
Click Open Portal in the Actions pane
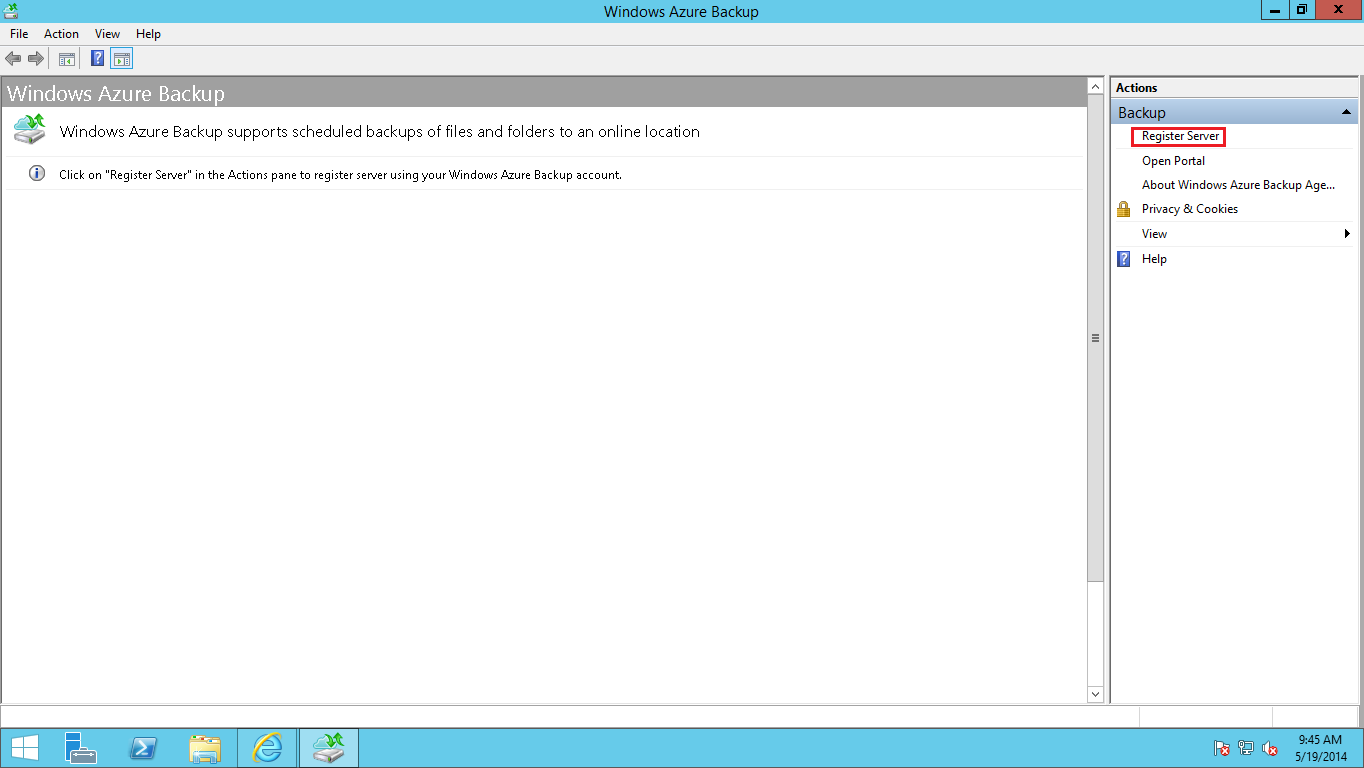coord(1172,160)
